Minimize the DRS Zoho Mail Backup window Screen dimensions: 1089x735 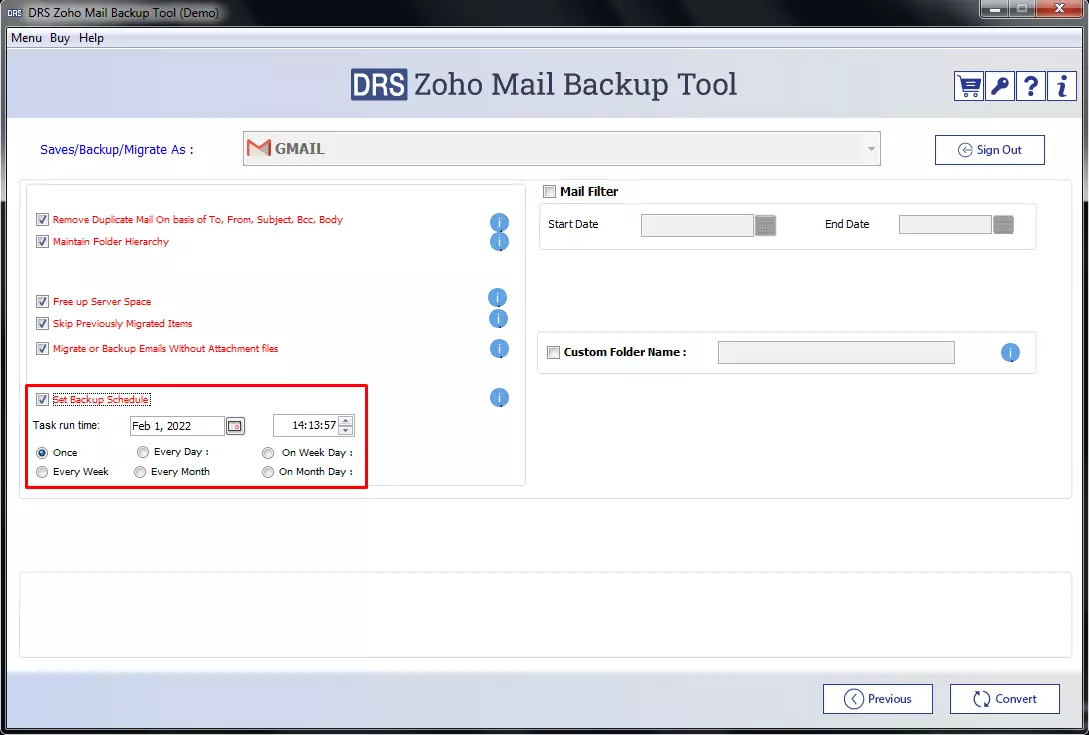coord(995,8)
